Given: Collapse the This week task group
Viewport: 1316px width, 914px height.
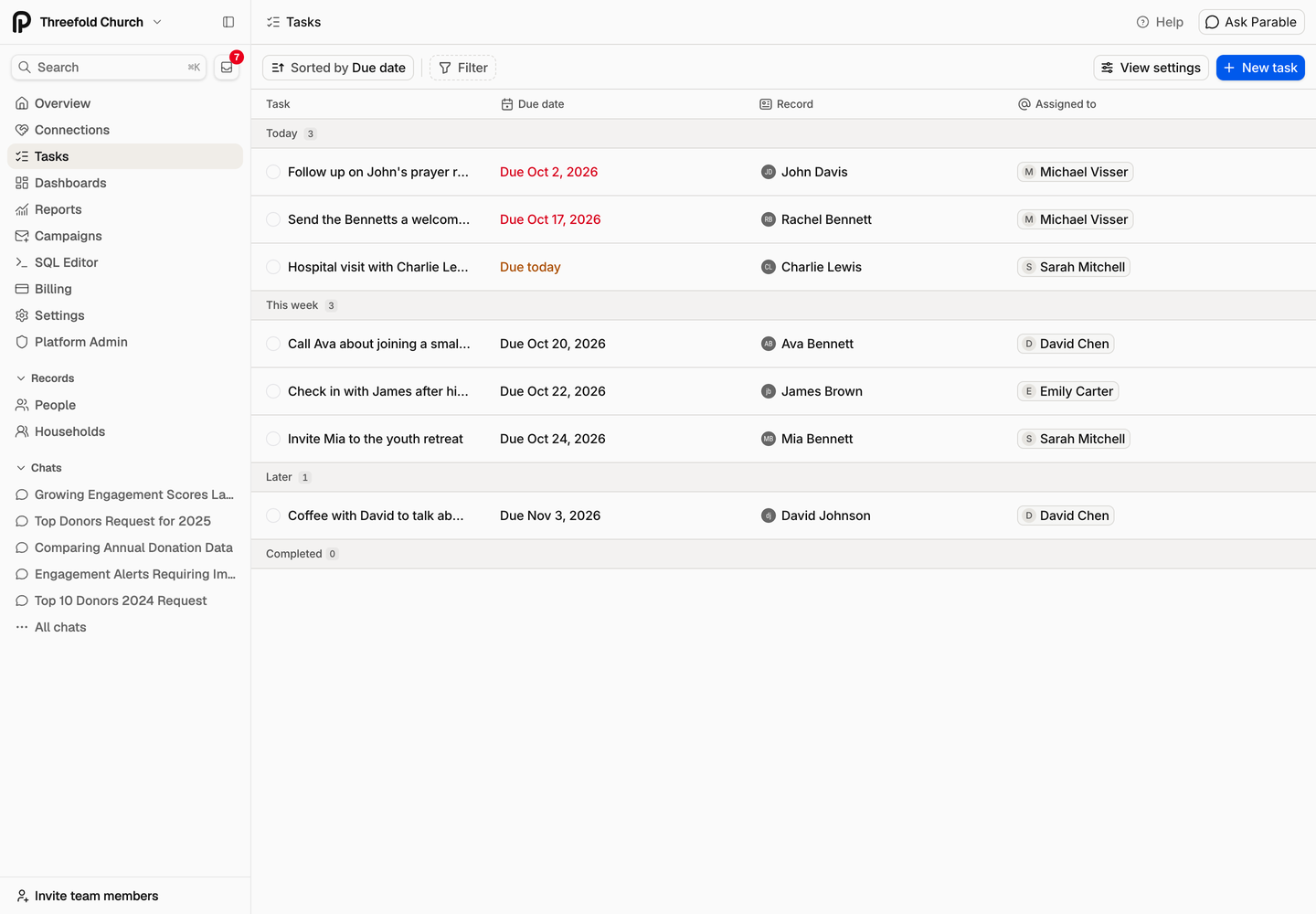Looking at the screenshot, I should (x=783, y=305).
